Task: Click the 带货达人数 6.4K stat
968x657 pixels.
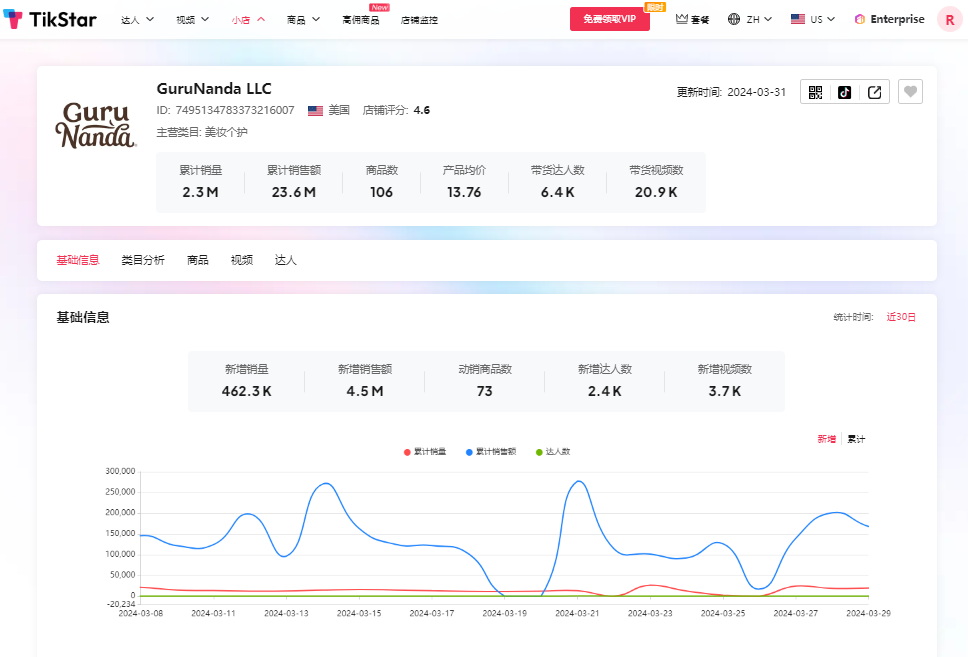Action: (x=557, y=182)
